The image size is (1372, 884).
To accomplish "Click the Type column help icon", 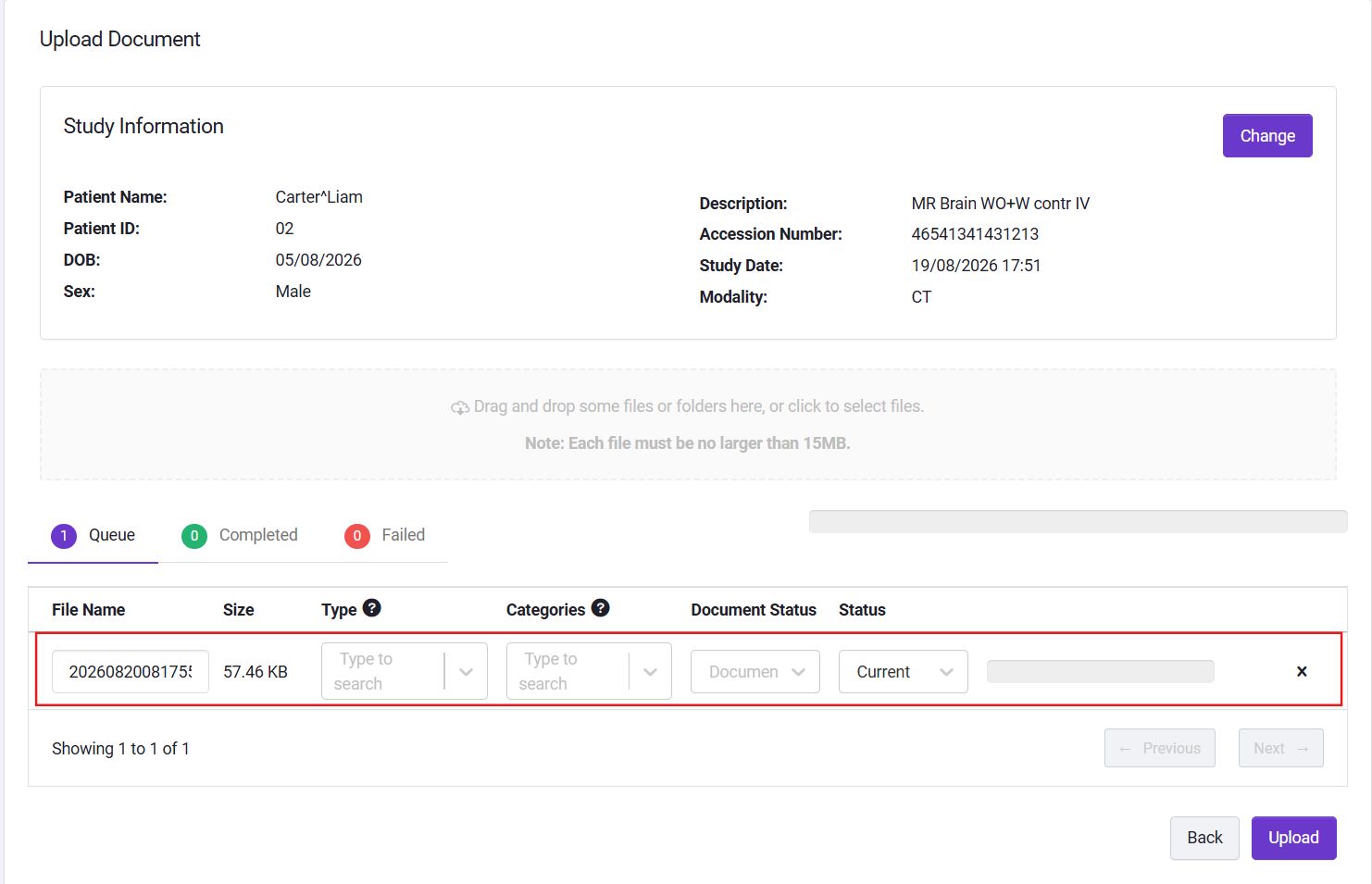I will (x=371, y=608).
